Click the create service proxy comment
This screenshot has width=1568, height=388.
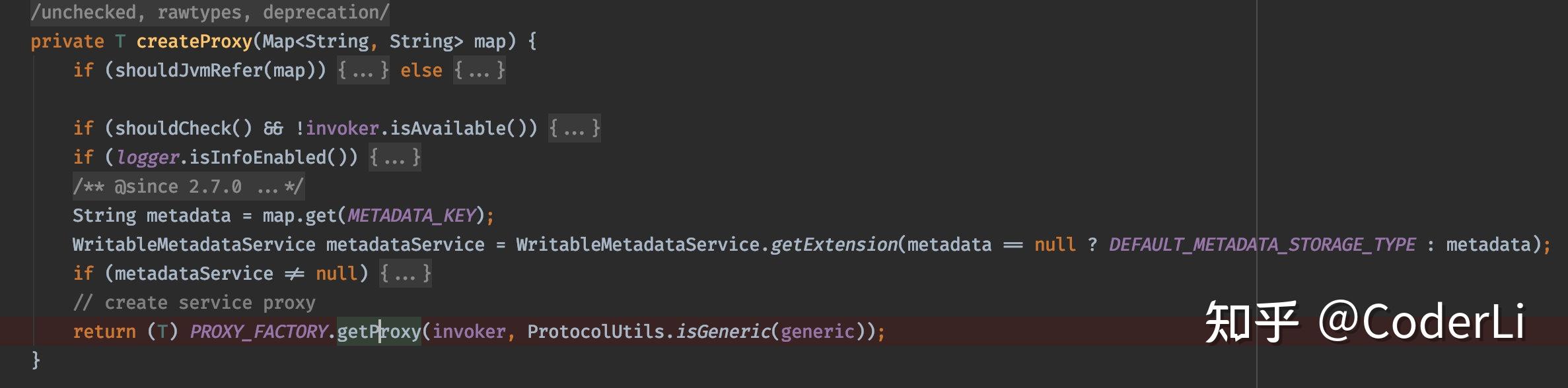point(194,302)
